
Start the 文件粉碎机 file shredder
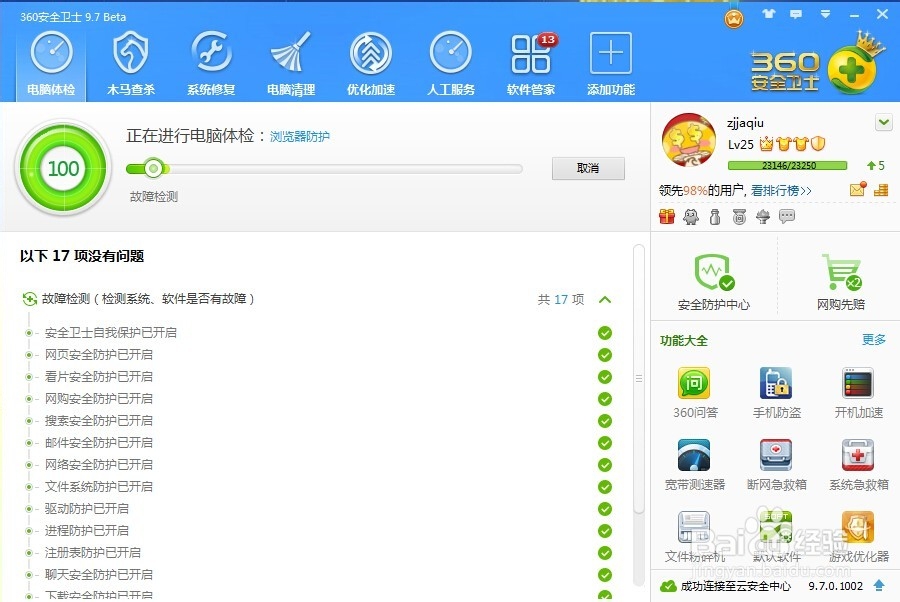click(x=694, y=530)
